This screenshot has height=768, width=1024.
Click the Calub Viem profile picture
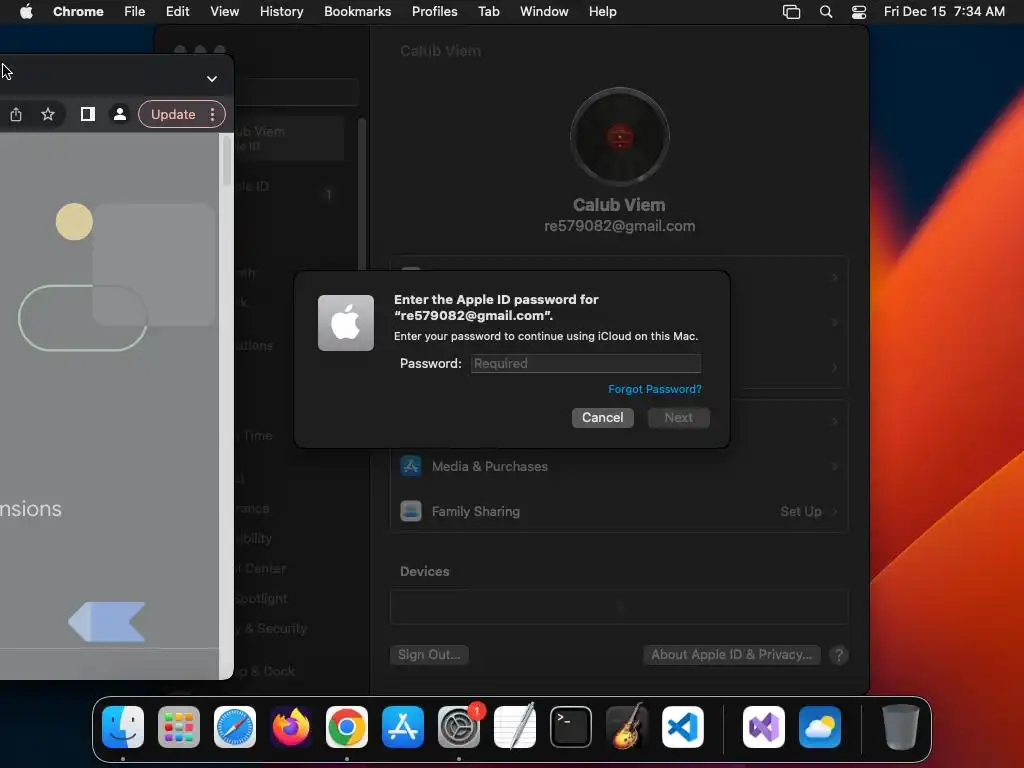[619, 136]
